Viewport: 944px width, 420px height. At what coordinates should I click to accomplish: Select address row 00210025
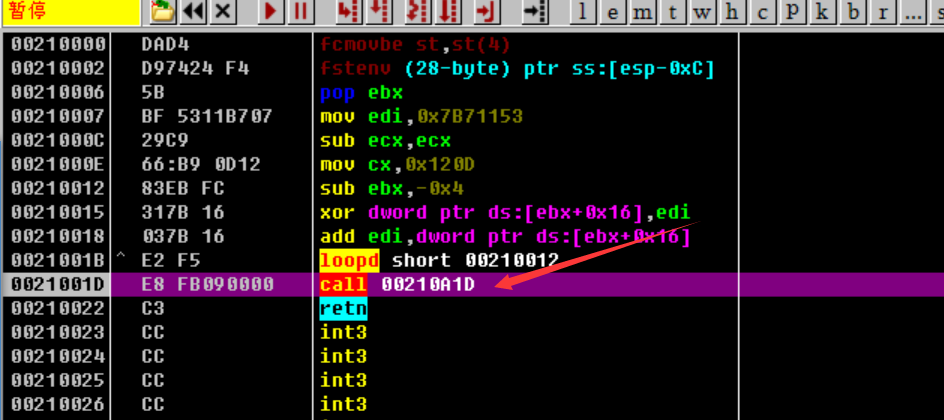coord(58,380)
